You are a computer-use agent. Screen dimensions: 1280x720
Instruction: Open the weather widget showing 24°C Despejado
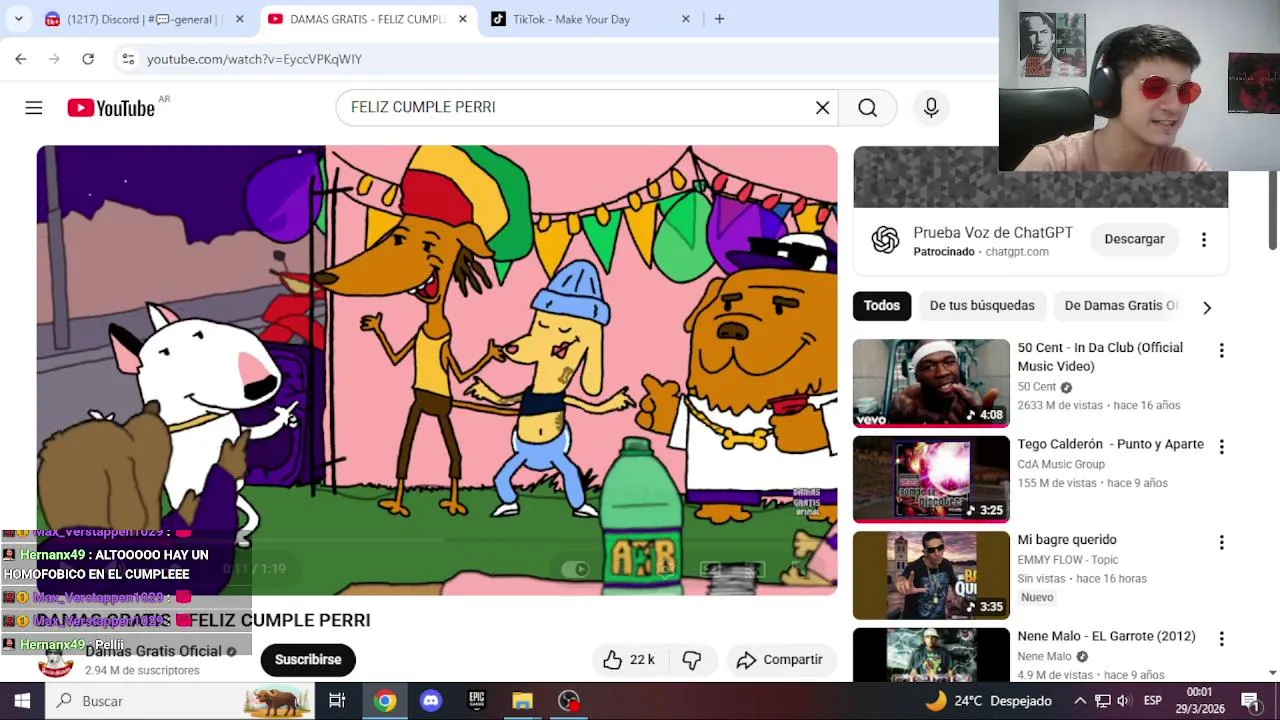tap(988, 701)
